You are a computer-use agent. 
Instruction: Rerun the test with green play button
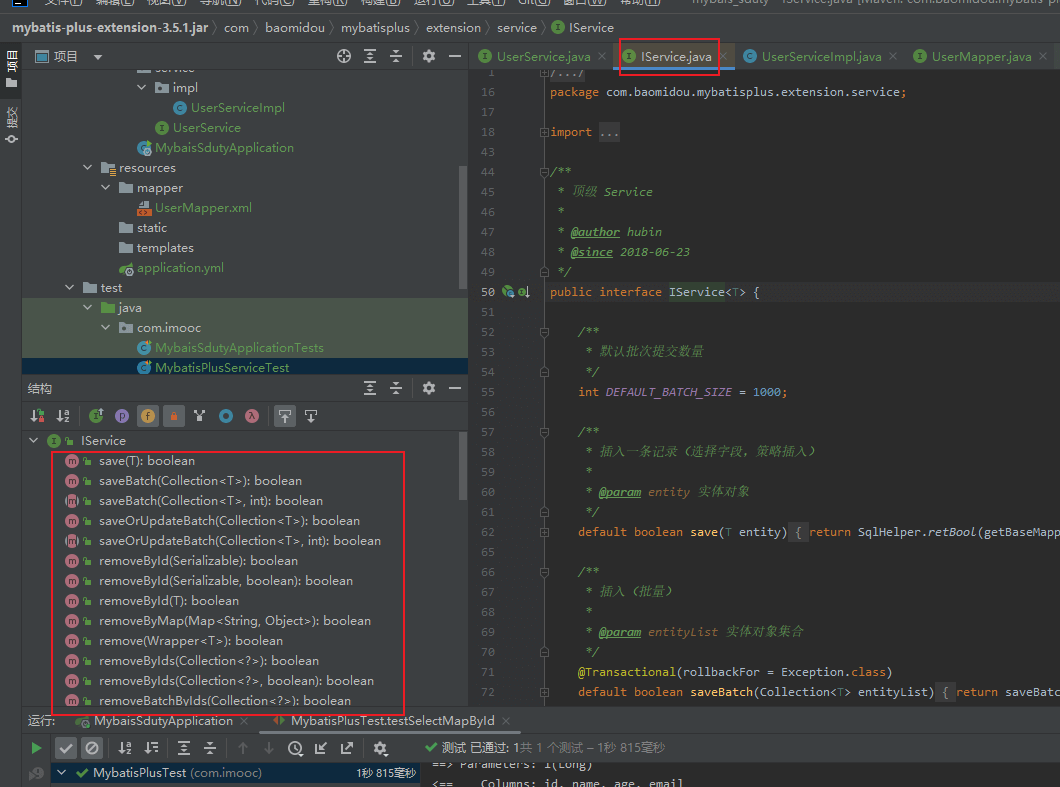37,748
